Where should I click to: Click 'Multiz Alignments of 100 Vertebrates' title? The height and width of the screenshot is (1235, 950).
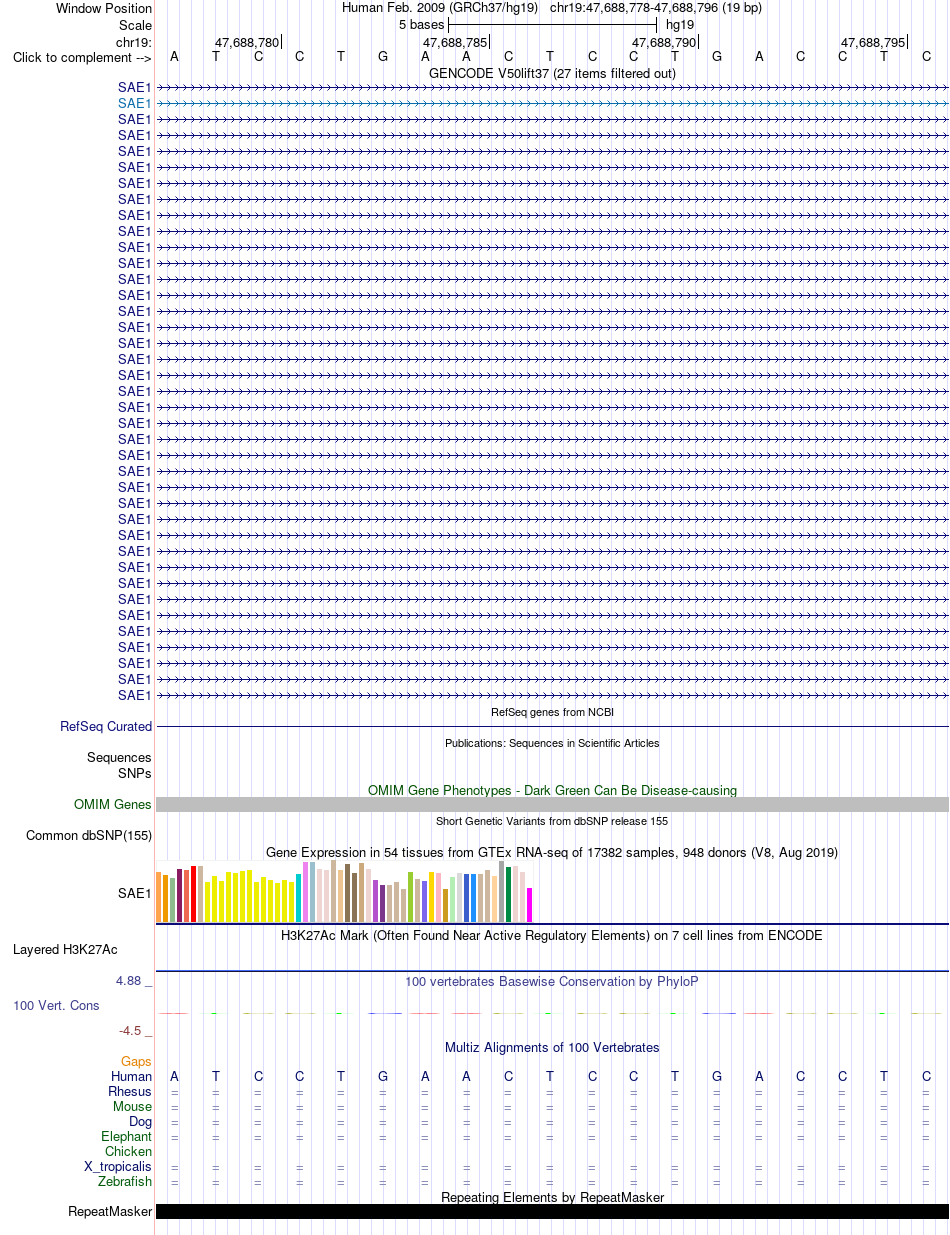[x=552, y=1048]
